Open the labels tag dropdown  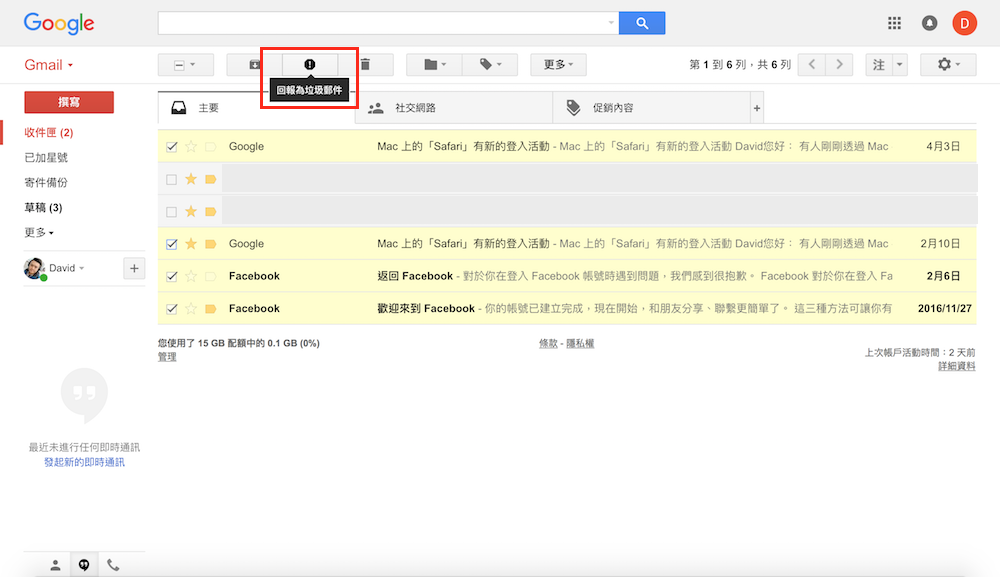[490, 64]
